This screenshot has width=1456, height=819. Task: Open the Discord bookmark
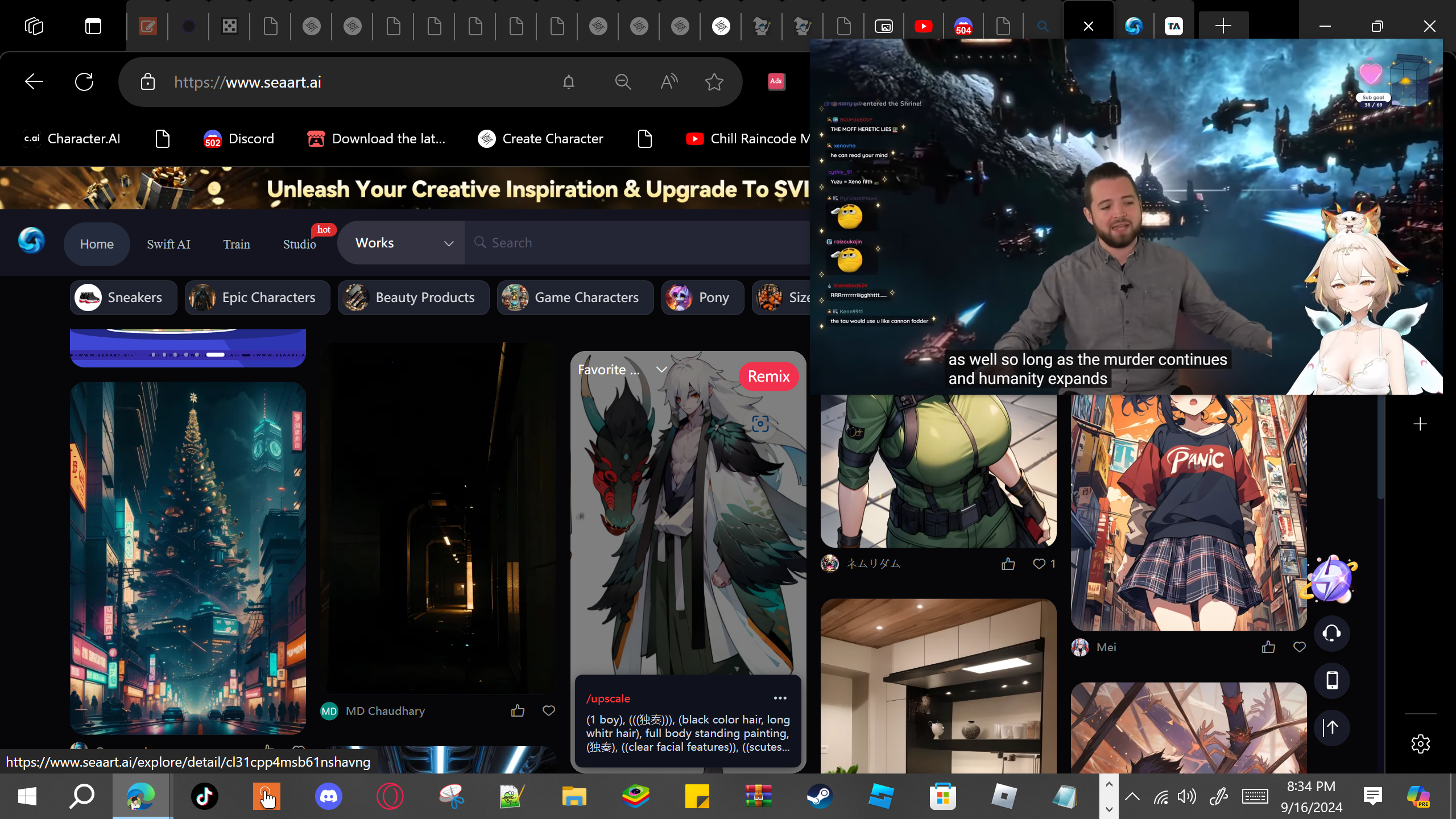point(239,139)
